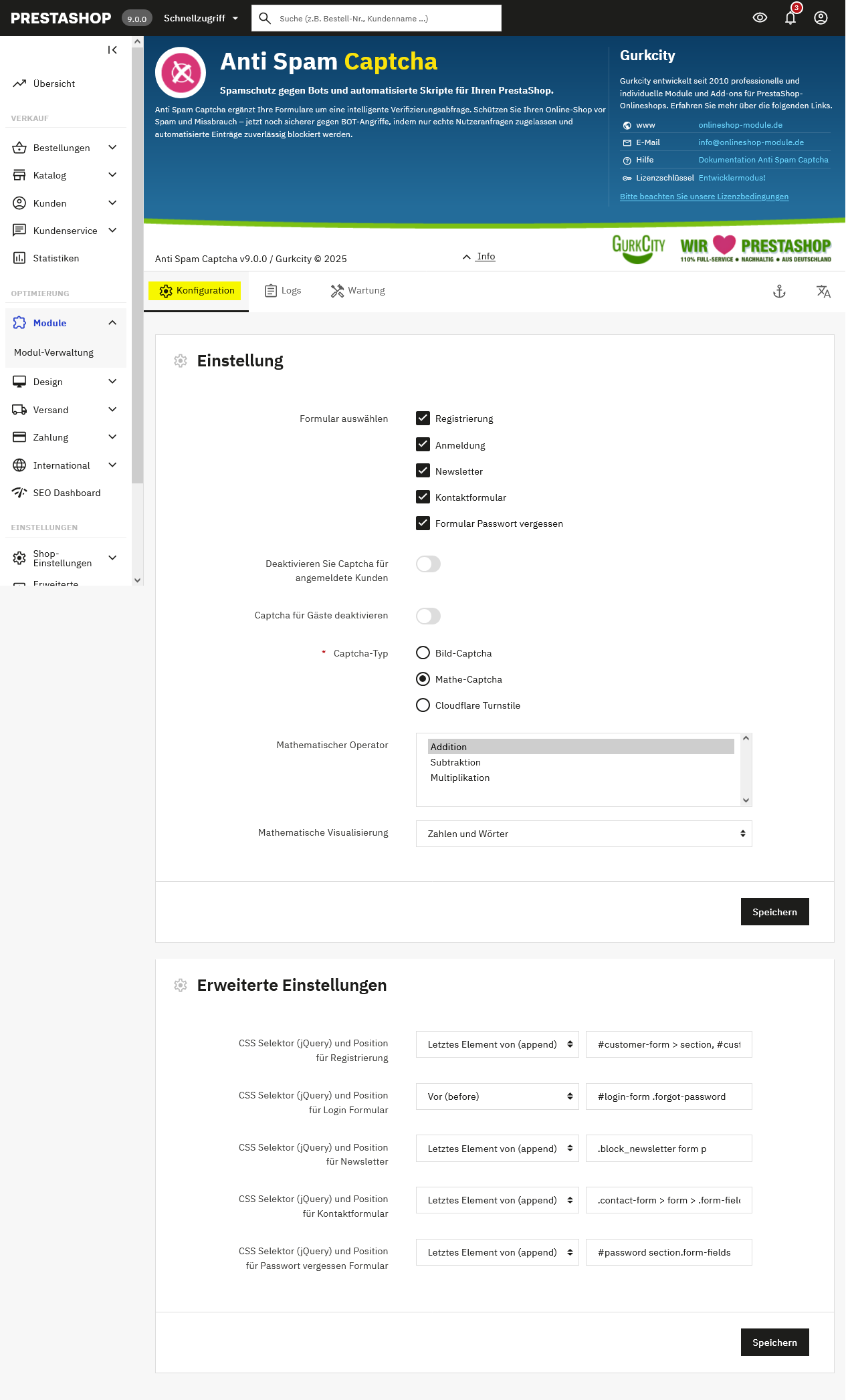The height and width of the screenshot is (1400, 846).
Task: Select the Cloudflare Turnstile radio option
Action: pyautogui.click(x=423, y=705)
